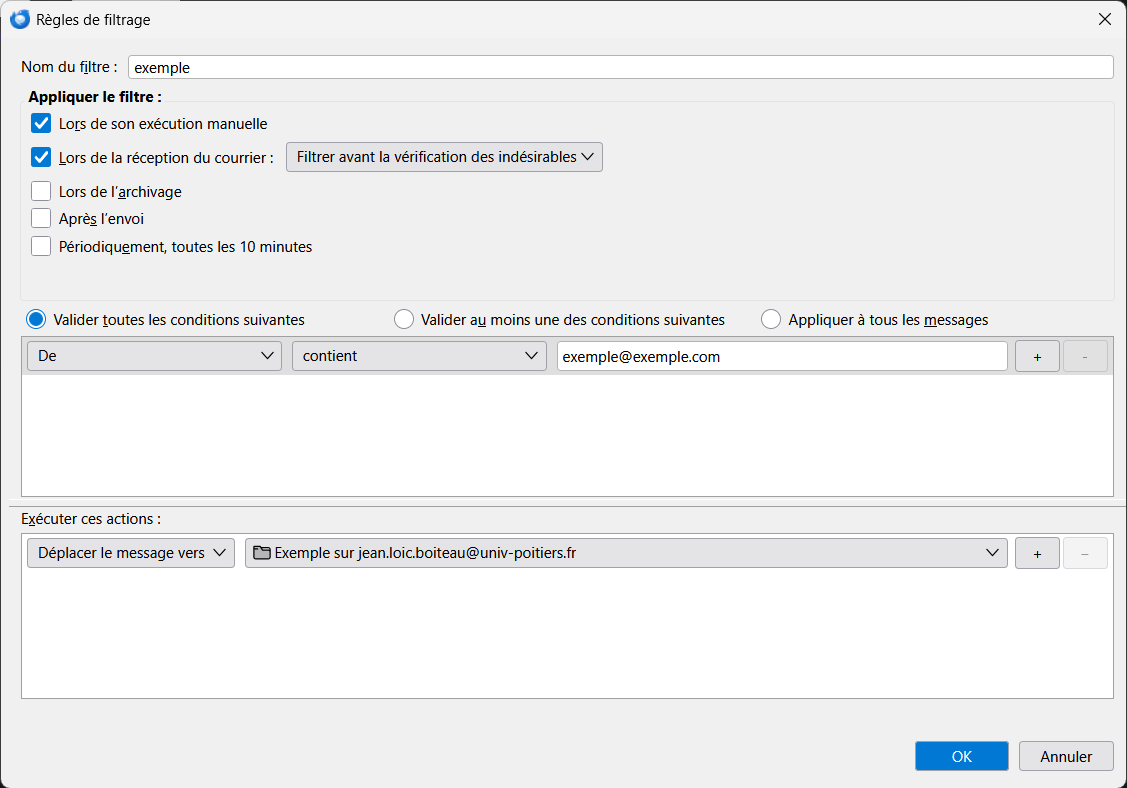Select 'Appliquer à tous les messages'
1127x788 pixels.
click(x=770, y=319)
